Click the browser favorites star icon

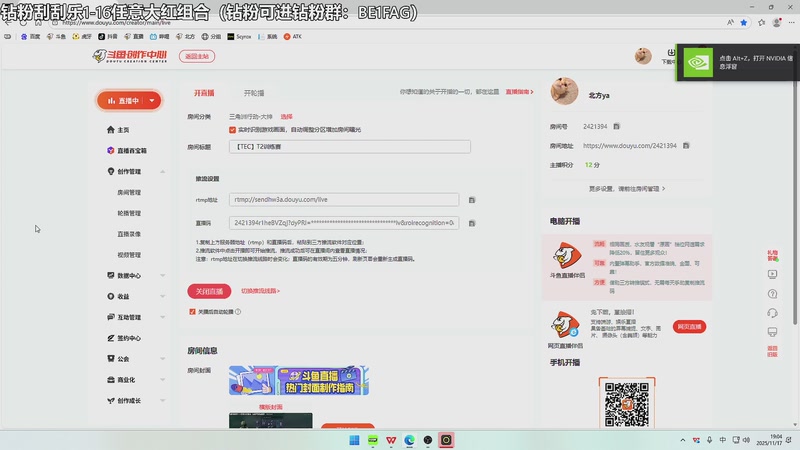coord(744,22)
